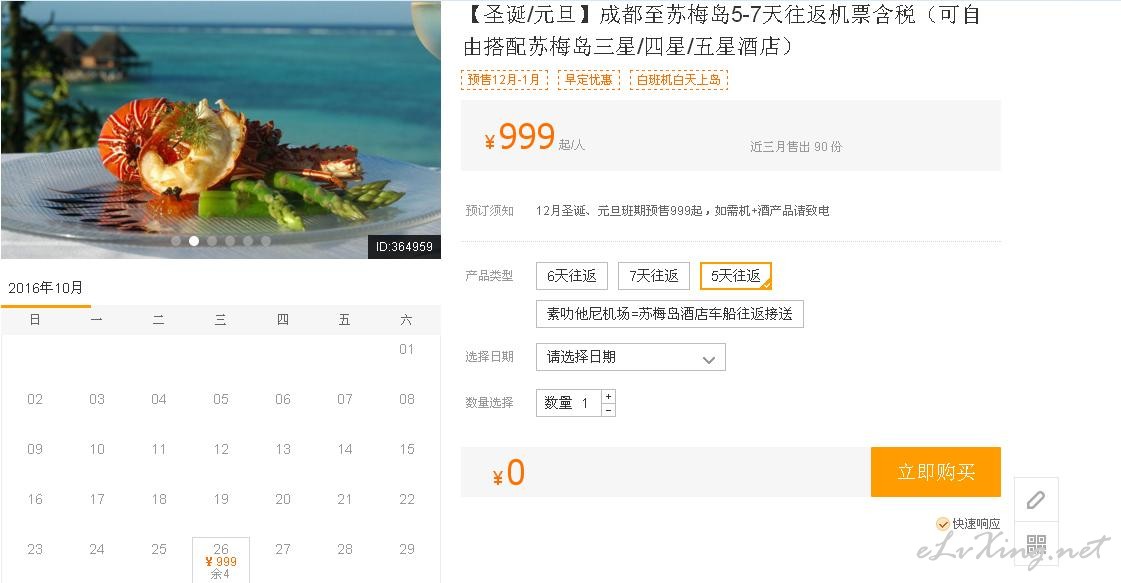Viewport: 1121px width, 583px height.
Task: Select the first carousel dot indicator
Action: 176,241
